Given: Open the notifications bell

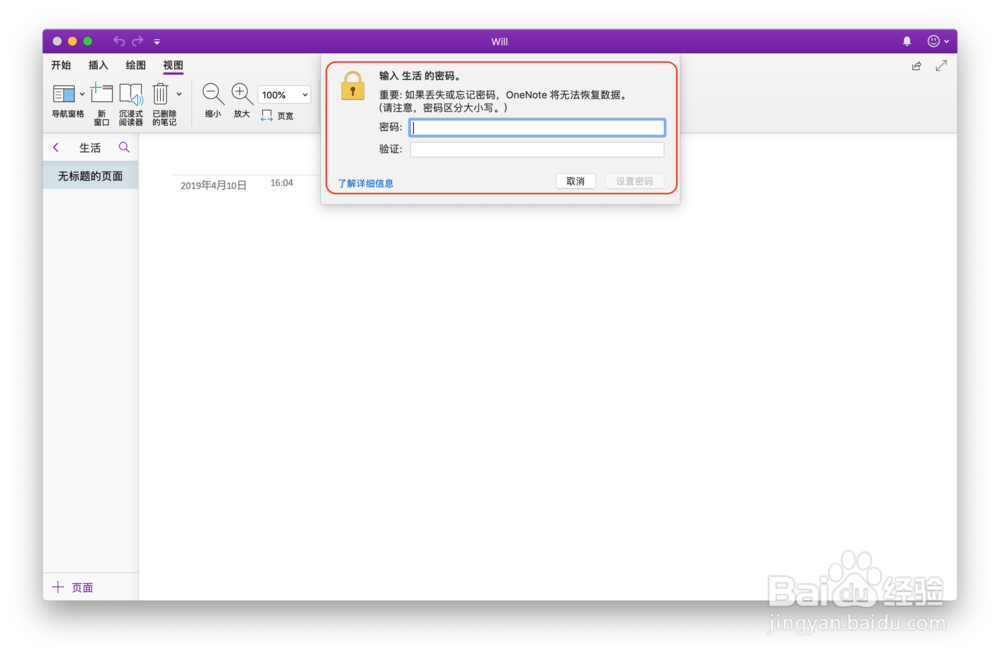Looking at the screenshot, I should click(x=907, y=41).
